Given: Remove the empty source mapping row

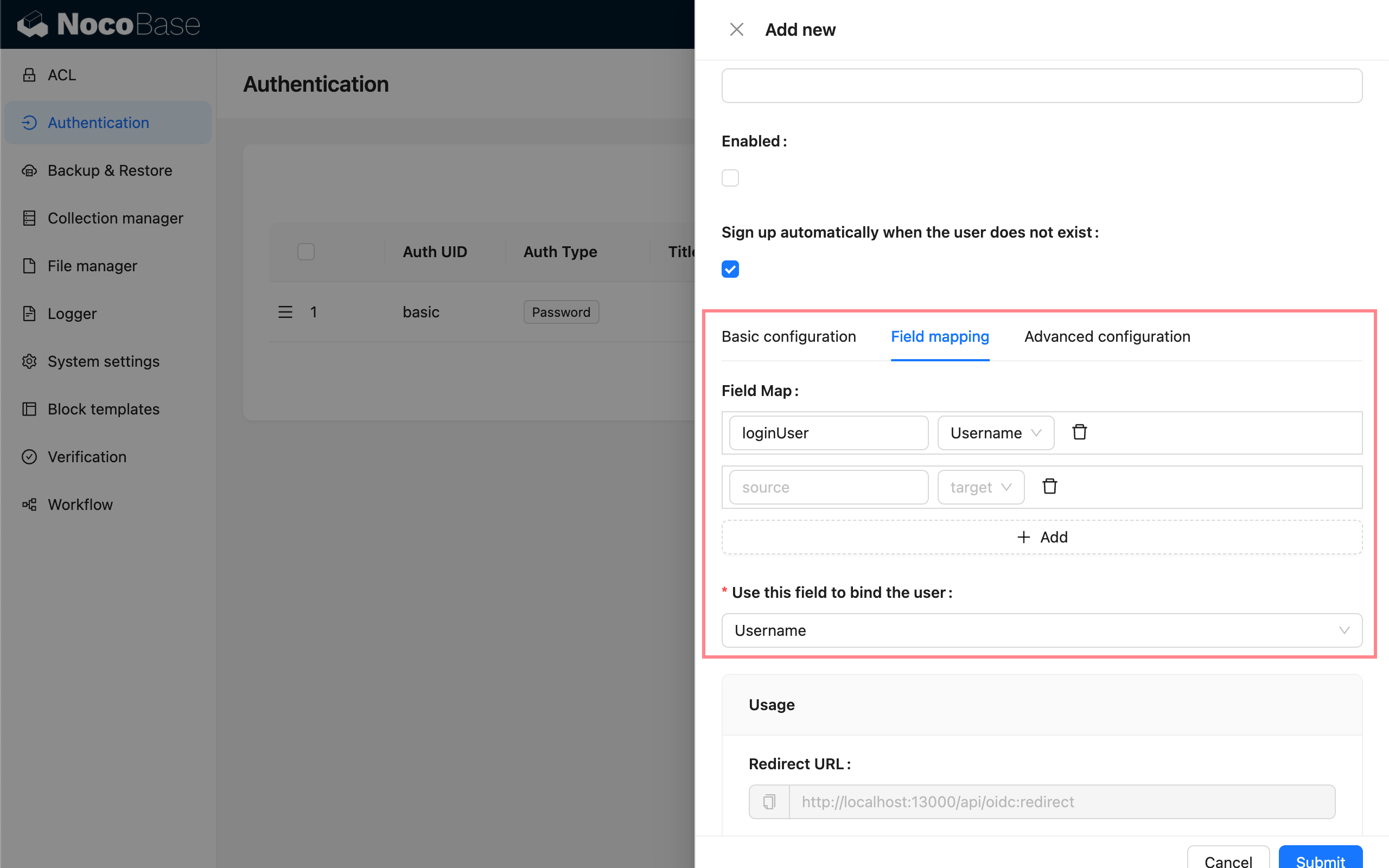Looking at the screenshot, I should coord(1049,487).
